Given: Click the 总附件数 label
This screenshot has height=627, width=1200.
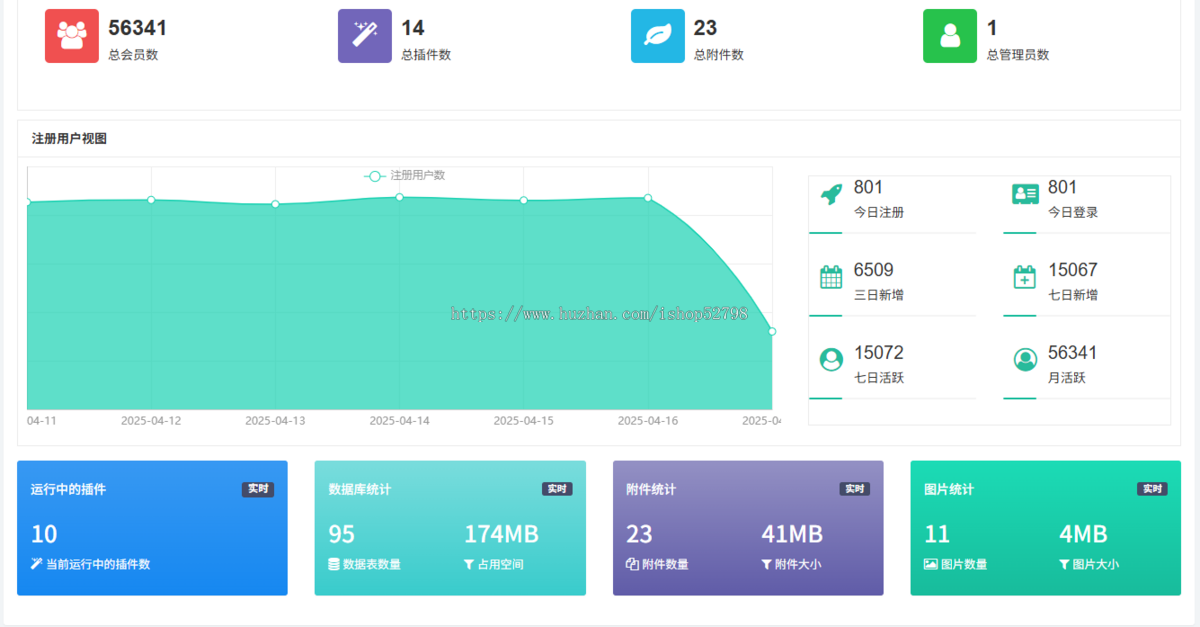Looking at the screenshot, I should [719, 55].
